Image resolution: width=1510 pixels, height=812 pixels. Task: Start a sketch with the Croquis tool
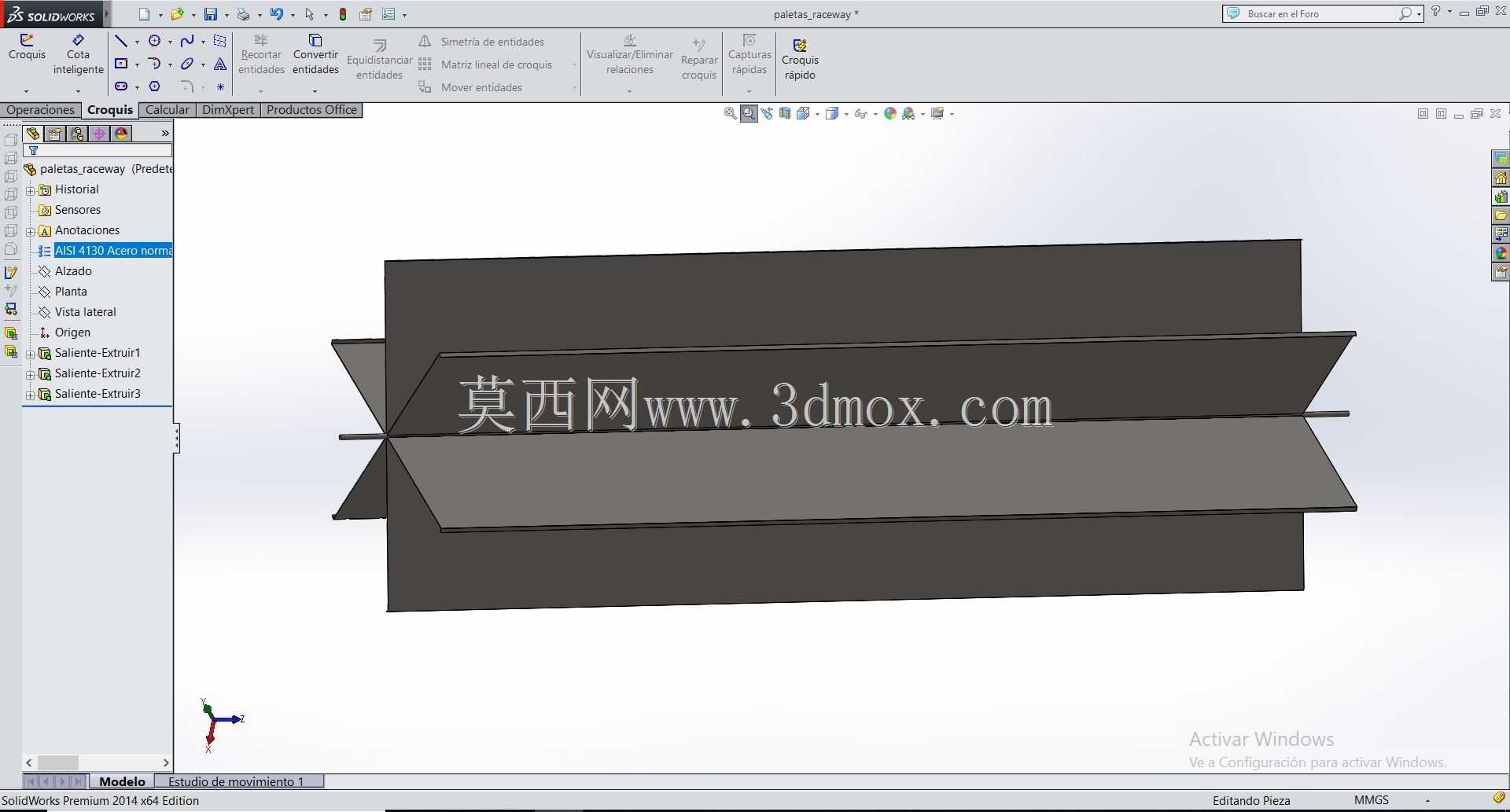27,47
